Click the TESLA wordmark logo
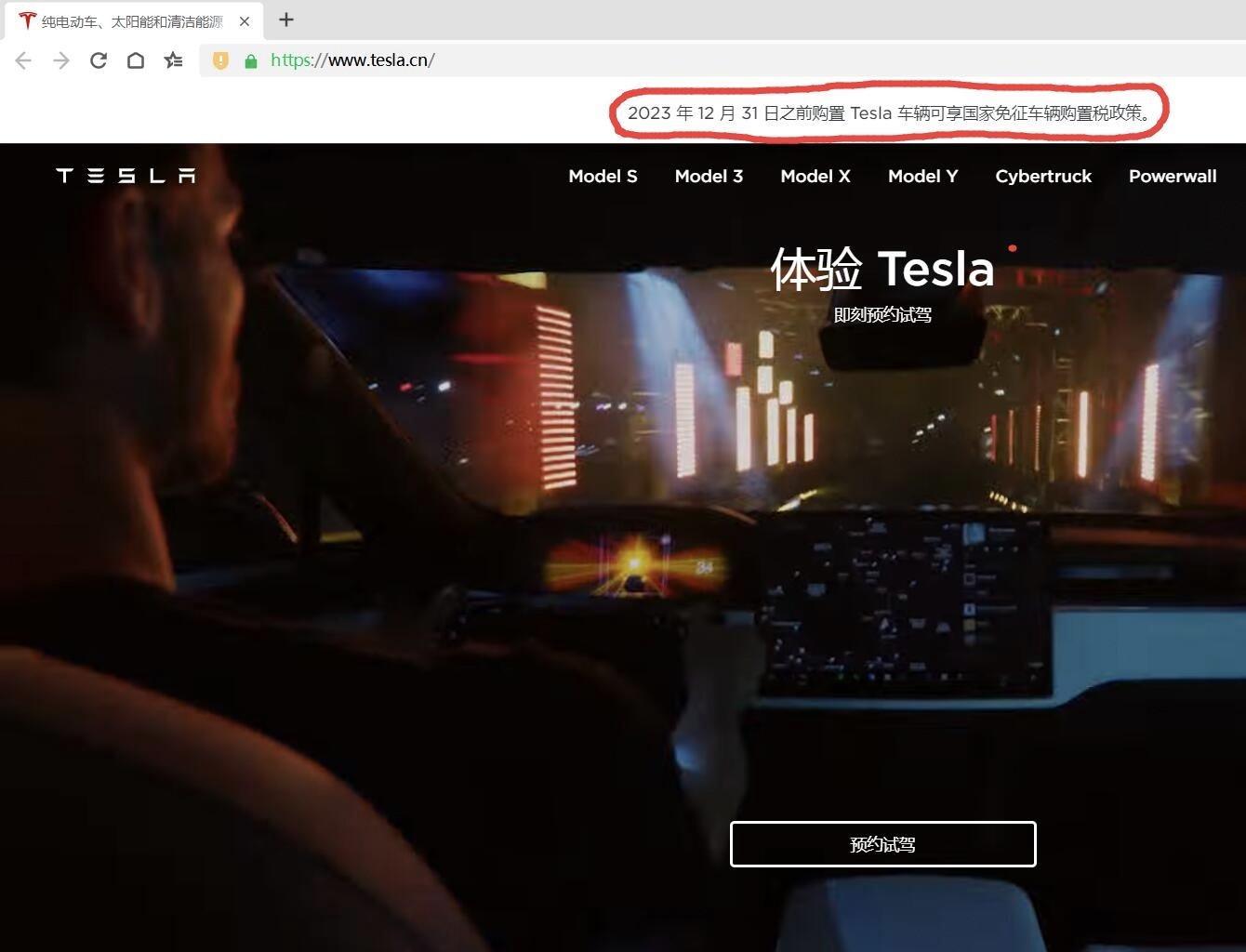 point(126,176)
